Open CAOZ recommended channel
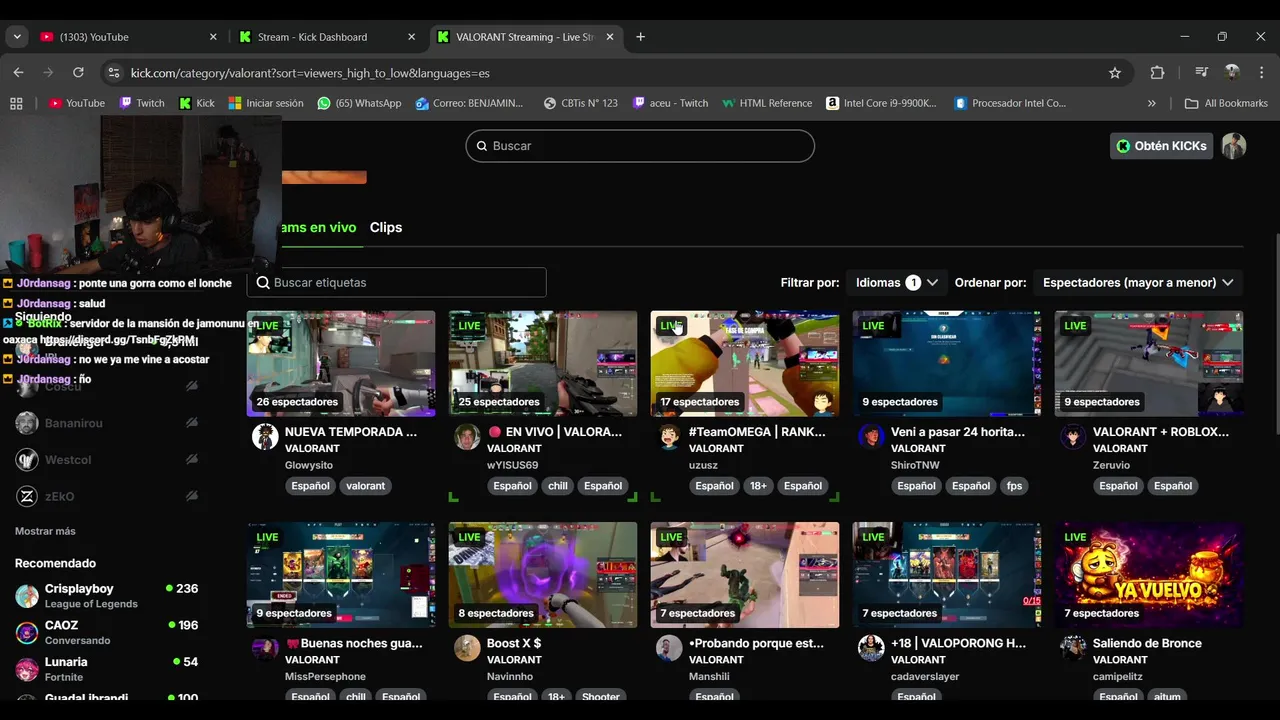 tap(107, 632)
